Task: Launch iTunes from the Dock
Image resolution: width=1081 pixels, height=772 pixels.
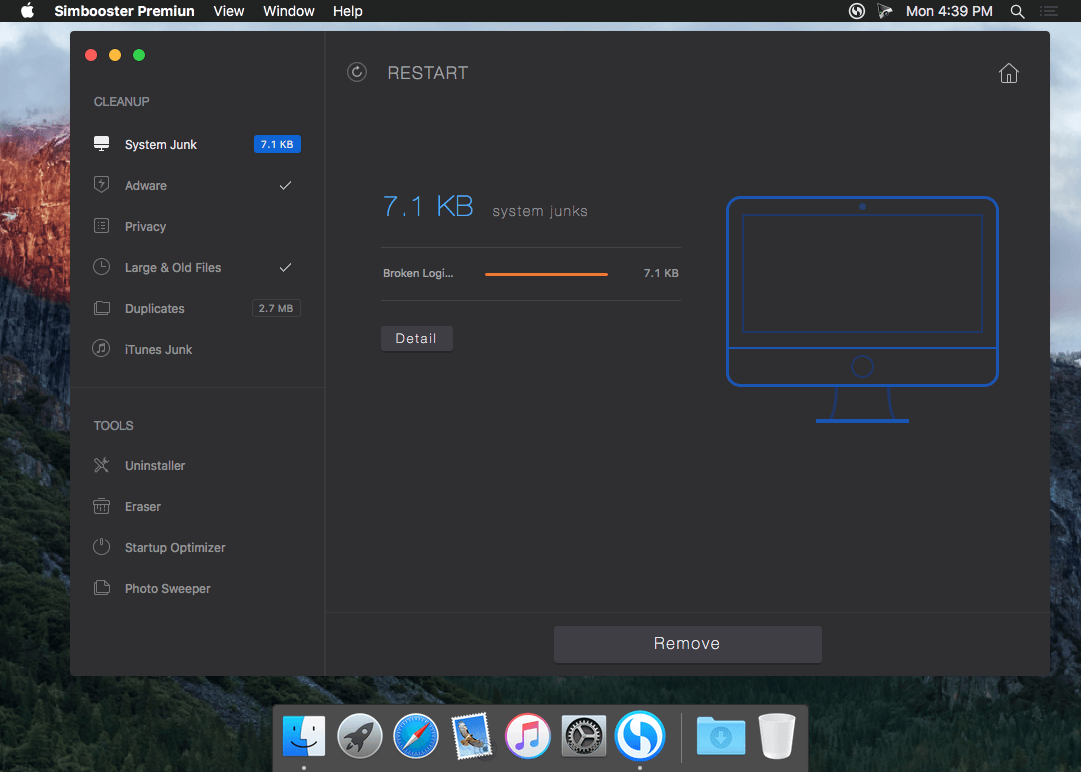Action: pos(527,736)
